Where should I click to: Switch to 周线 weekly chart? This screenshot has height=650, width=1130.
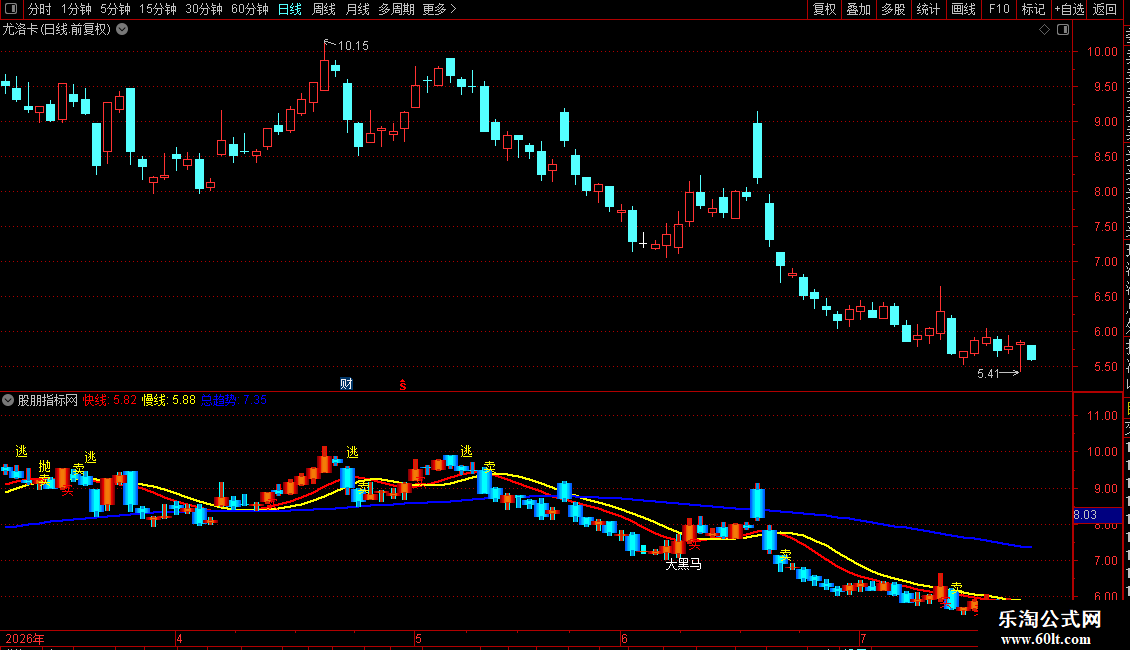point(324,9)
